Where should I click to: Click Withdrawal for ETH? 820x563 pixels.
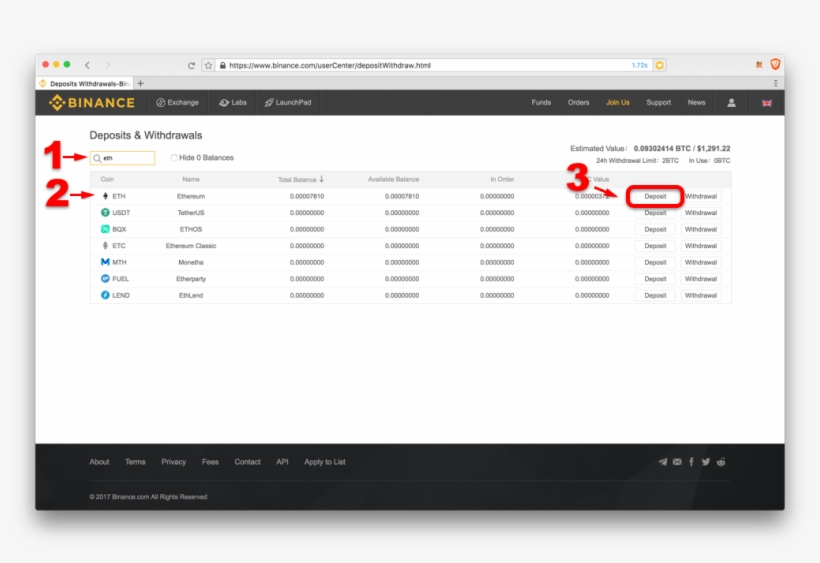click(x=700, y=197)
